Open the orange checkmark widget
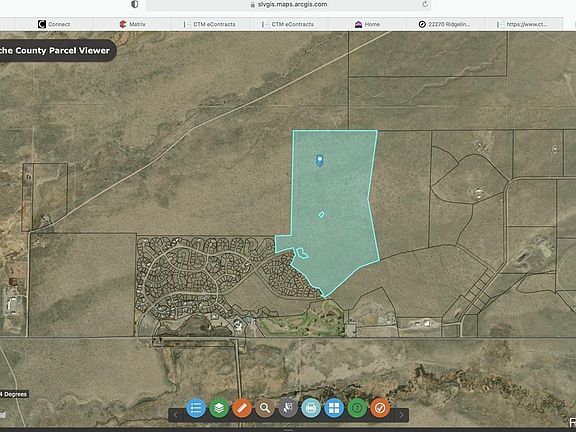576x432 pixels. click(x=380, y=408)
